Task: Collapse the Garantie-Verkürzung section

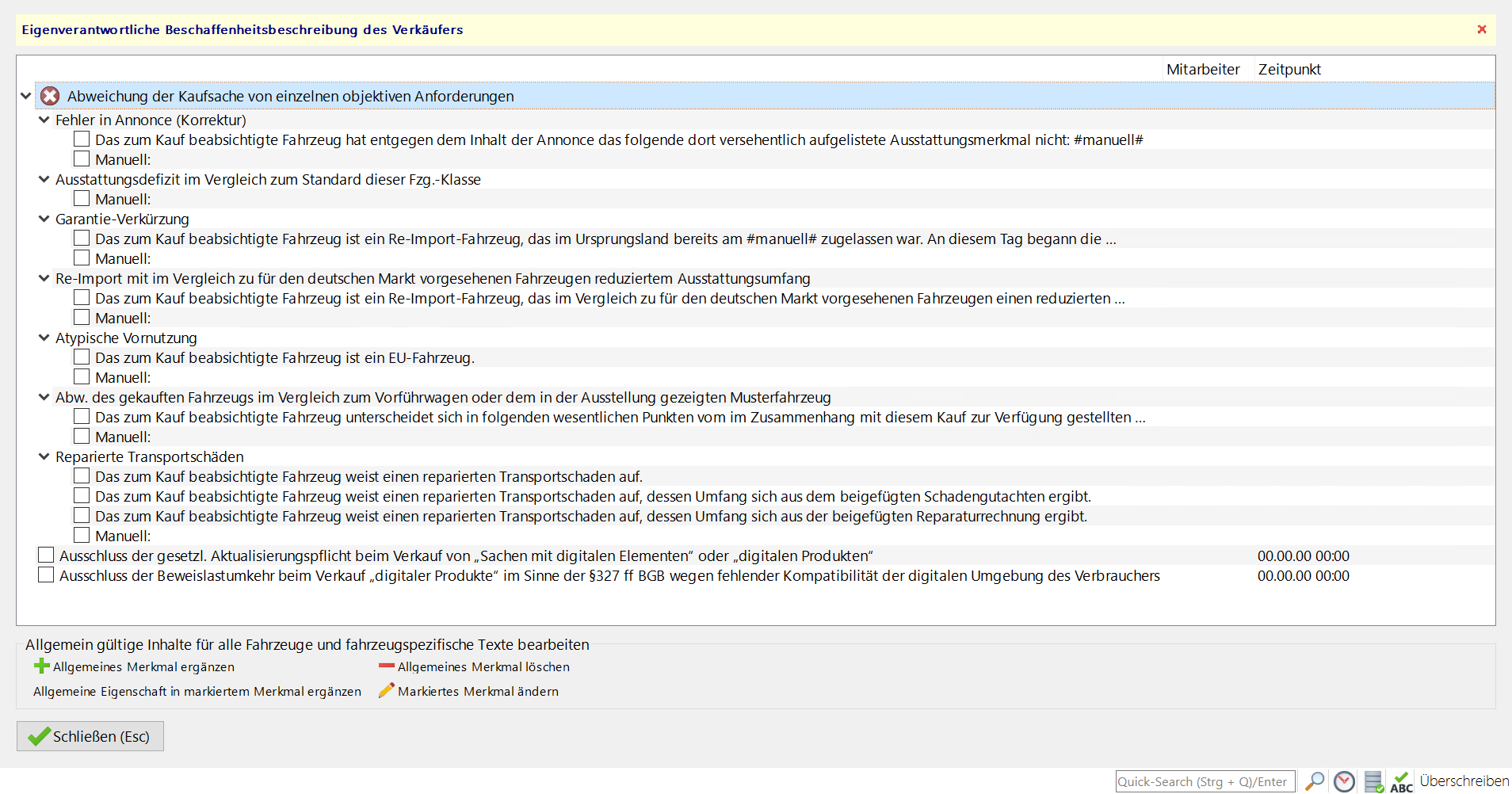Action: click(44, 219)
